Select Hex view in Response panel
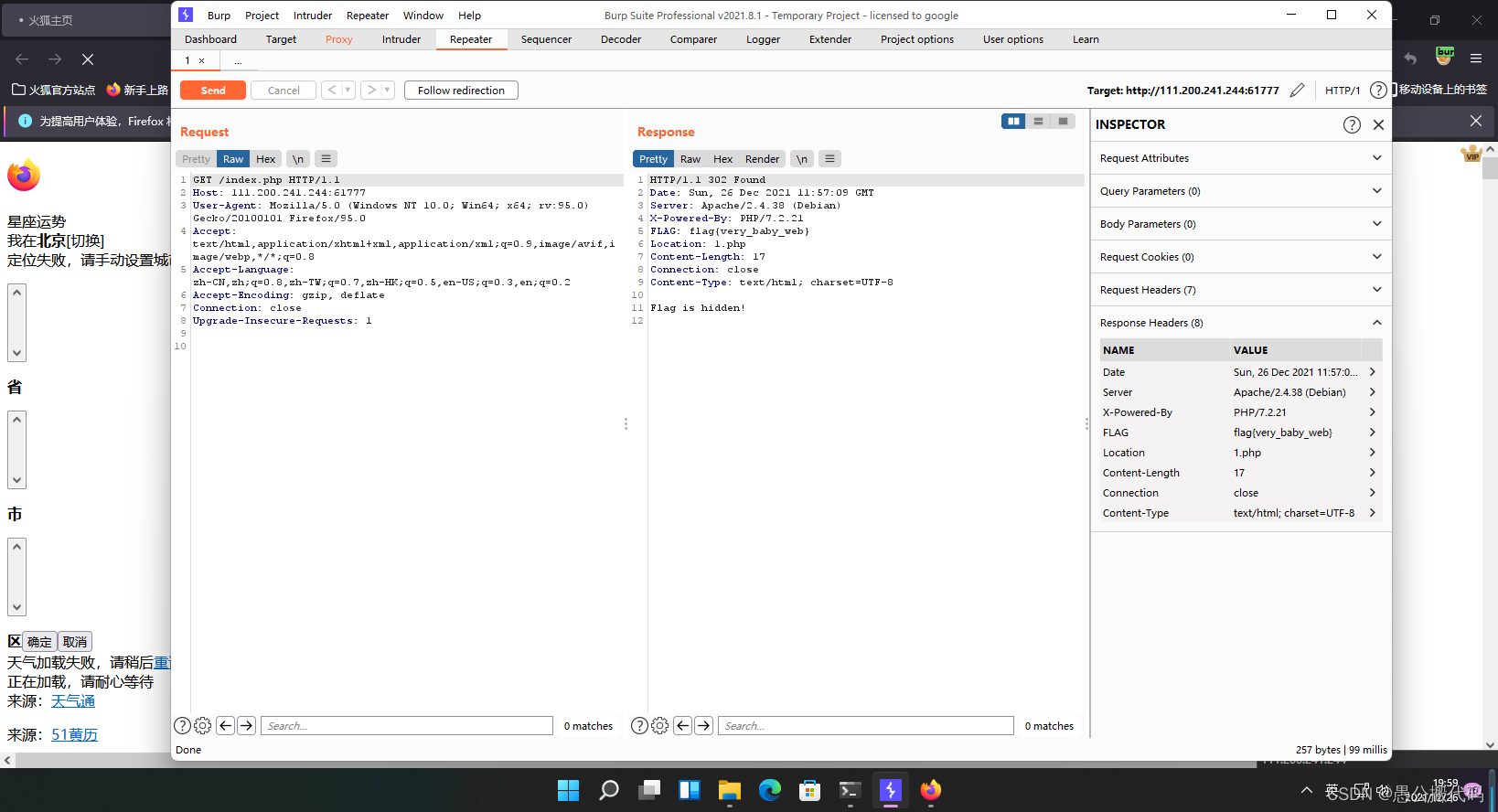 [722, 158]
